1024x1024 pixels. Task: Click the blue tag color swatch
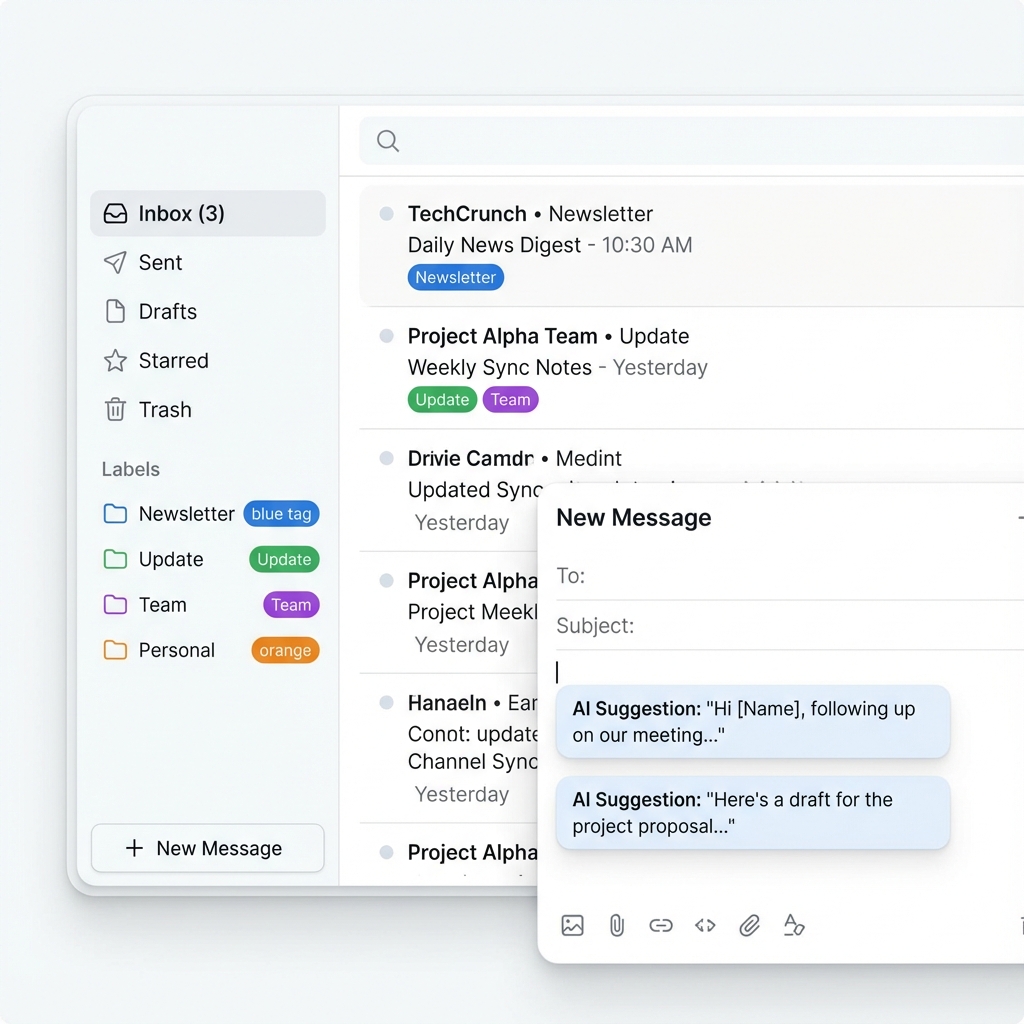point(281,513)
